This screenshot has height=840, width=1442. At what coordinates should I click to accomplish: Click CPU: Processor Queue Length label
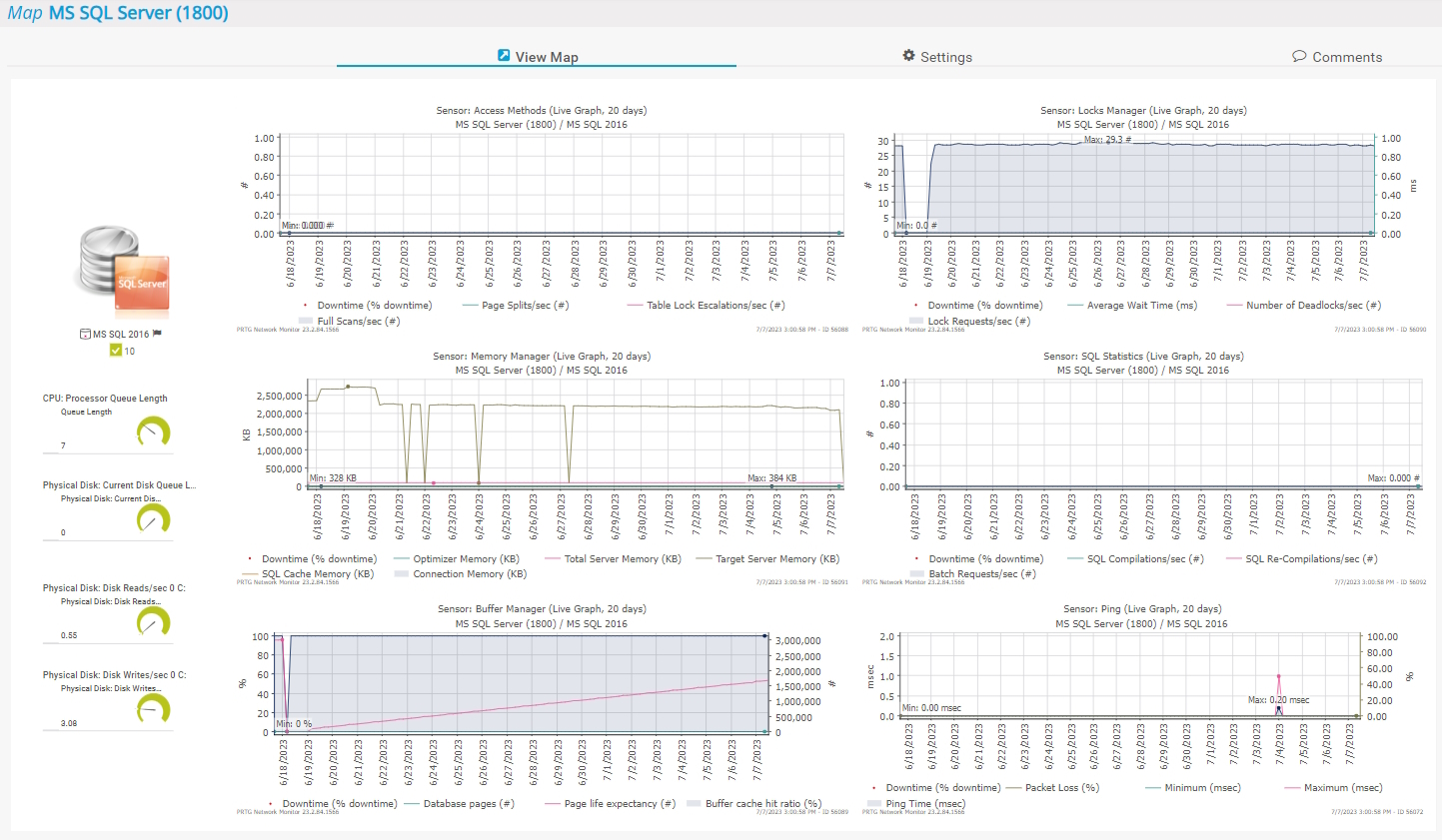(105, 399)
